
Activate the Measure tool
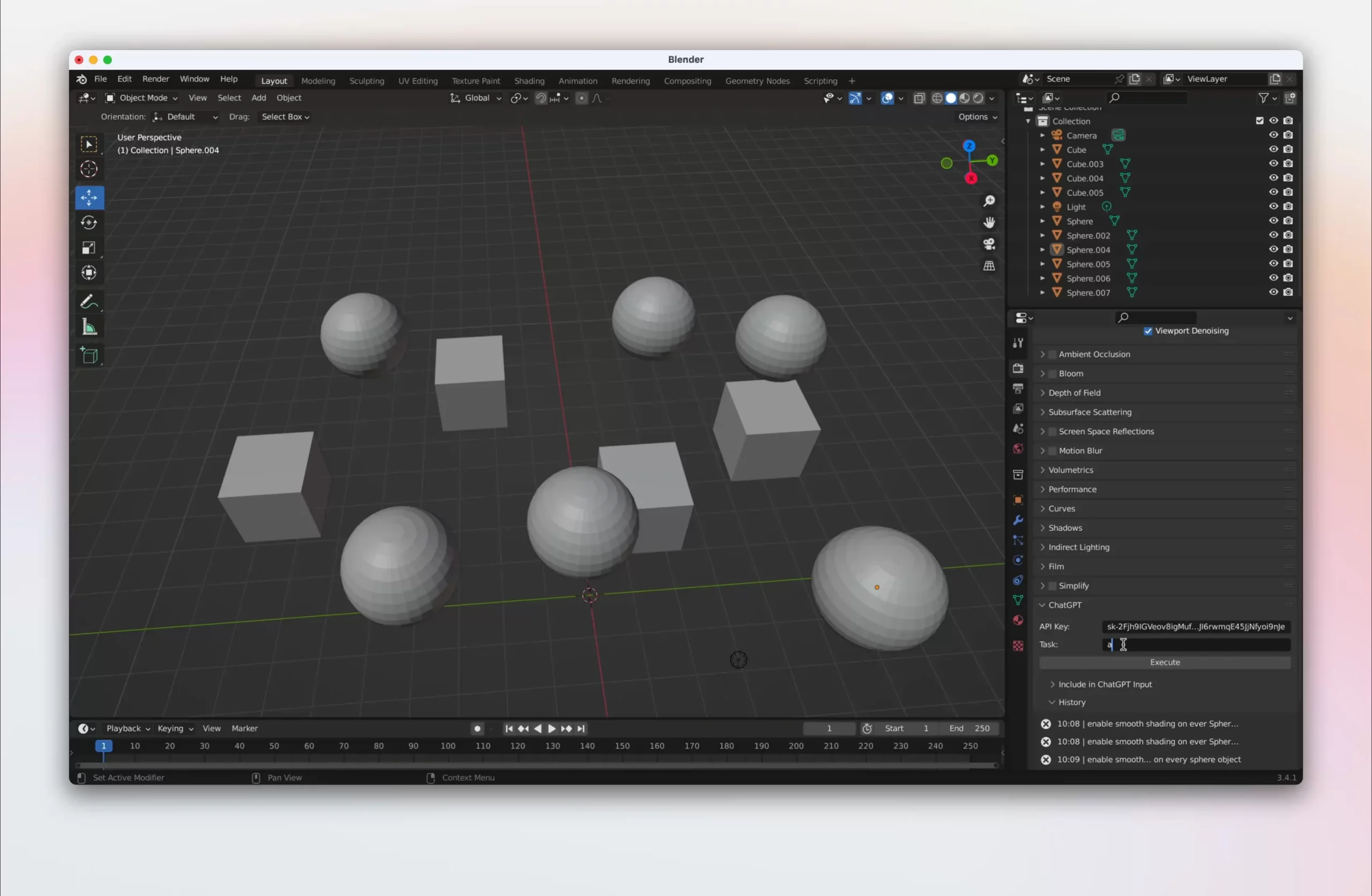point(89,328)
